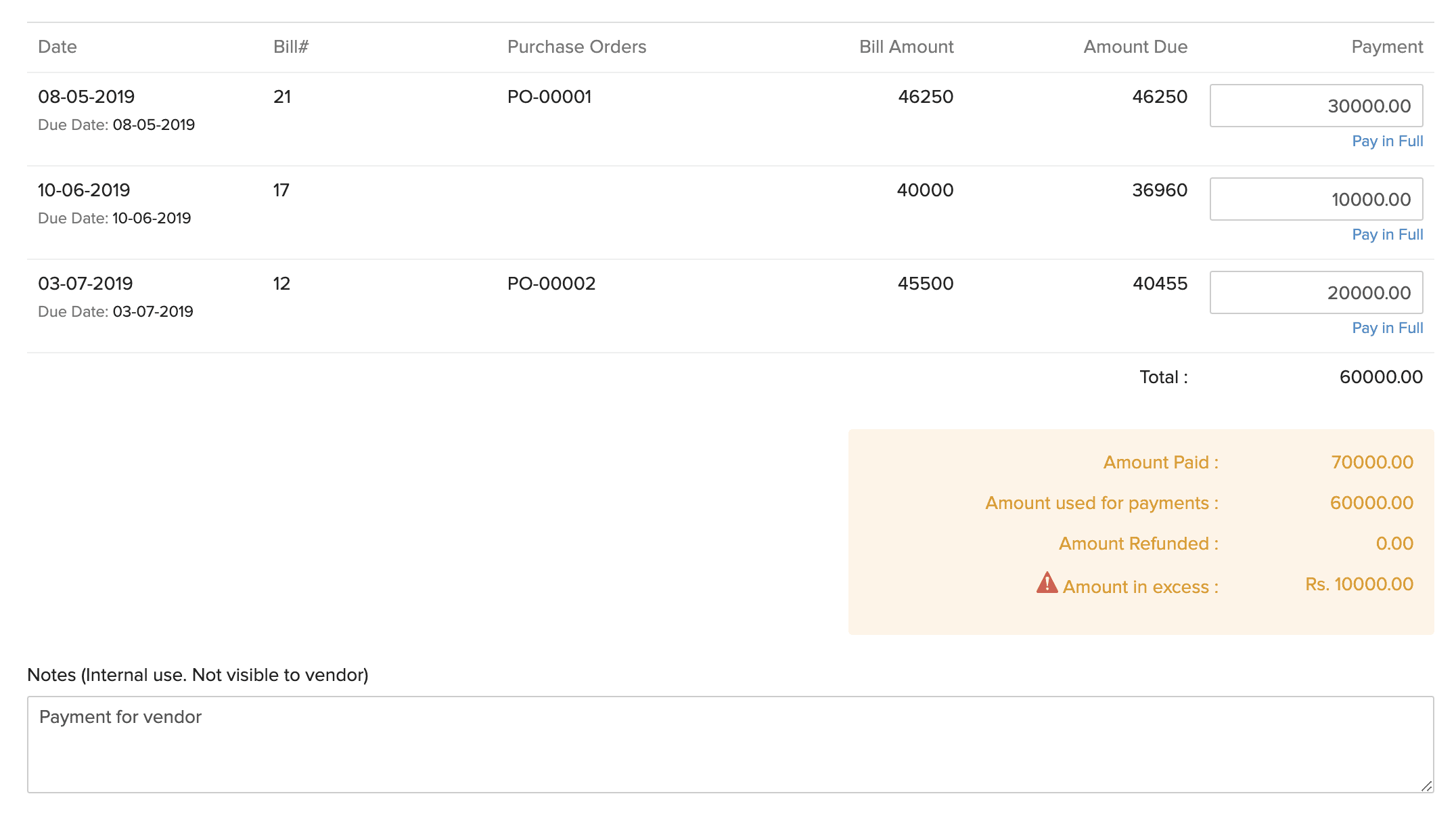Click Pay in Full for bill 17
1456x815 pixels.
1387,234
